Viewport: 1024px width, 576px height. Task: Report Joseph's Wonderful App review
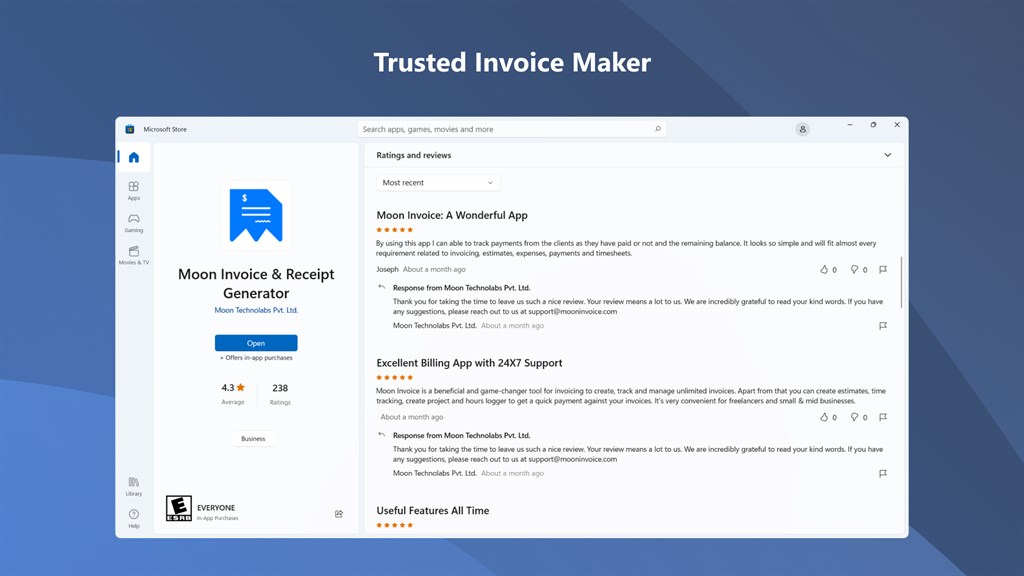pyautogui.click(x=883, y=269)
